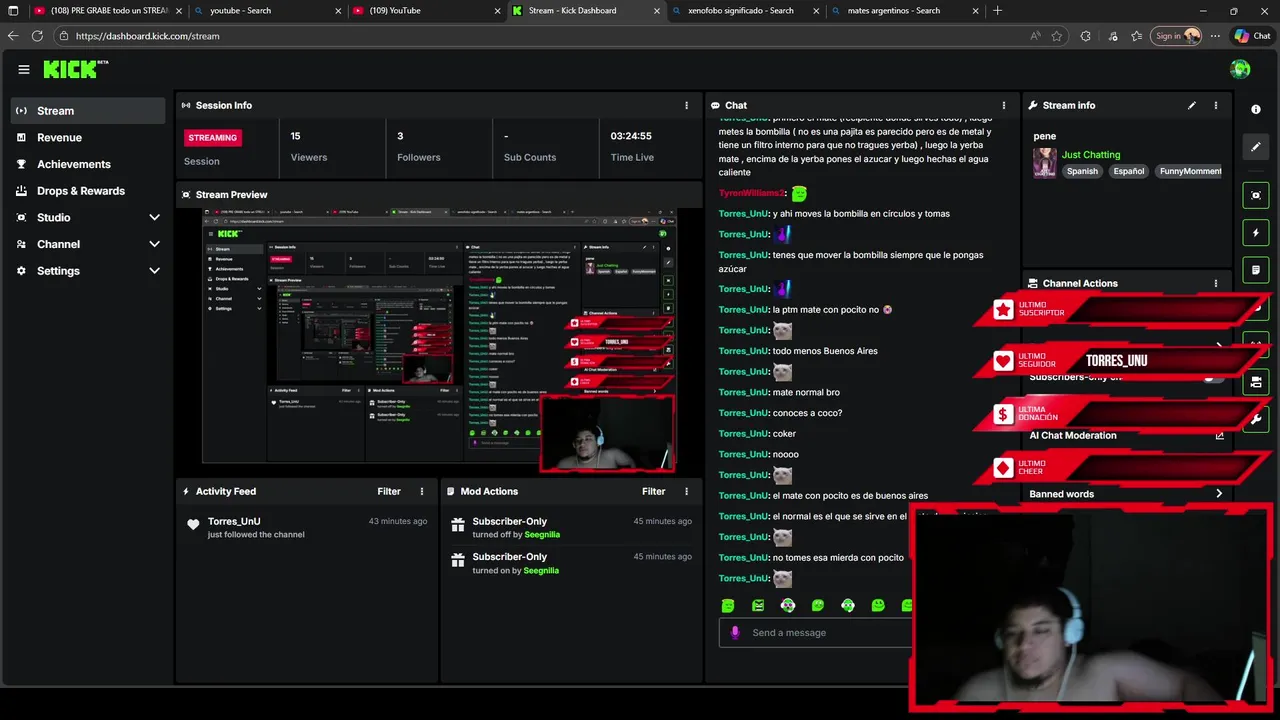Expand the Banned words row
The width and height of the screenshot is (1280, 720).
[1126, 494]
